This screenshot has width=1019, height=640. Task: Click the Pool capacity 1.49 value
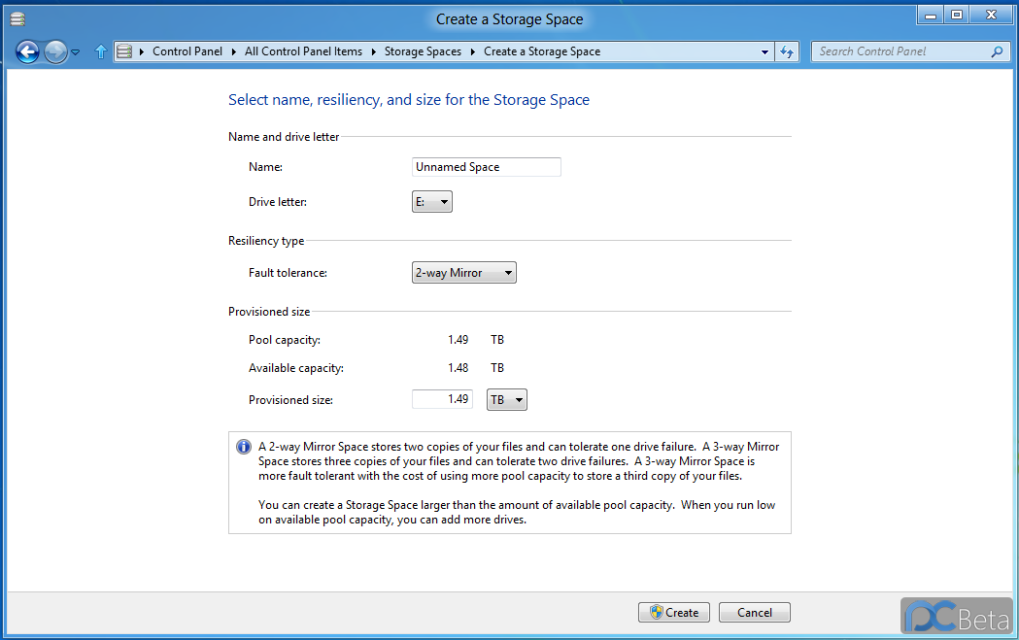click(x=458, y=340)
